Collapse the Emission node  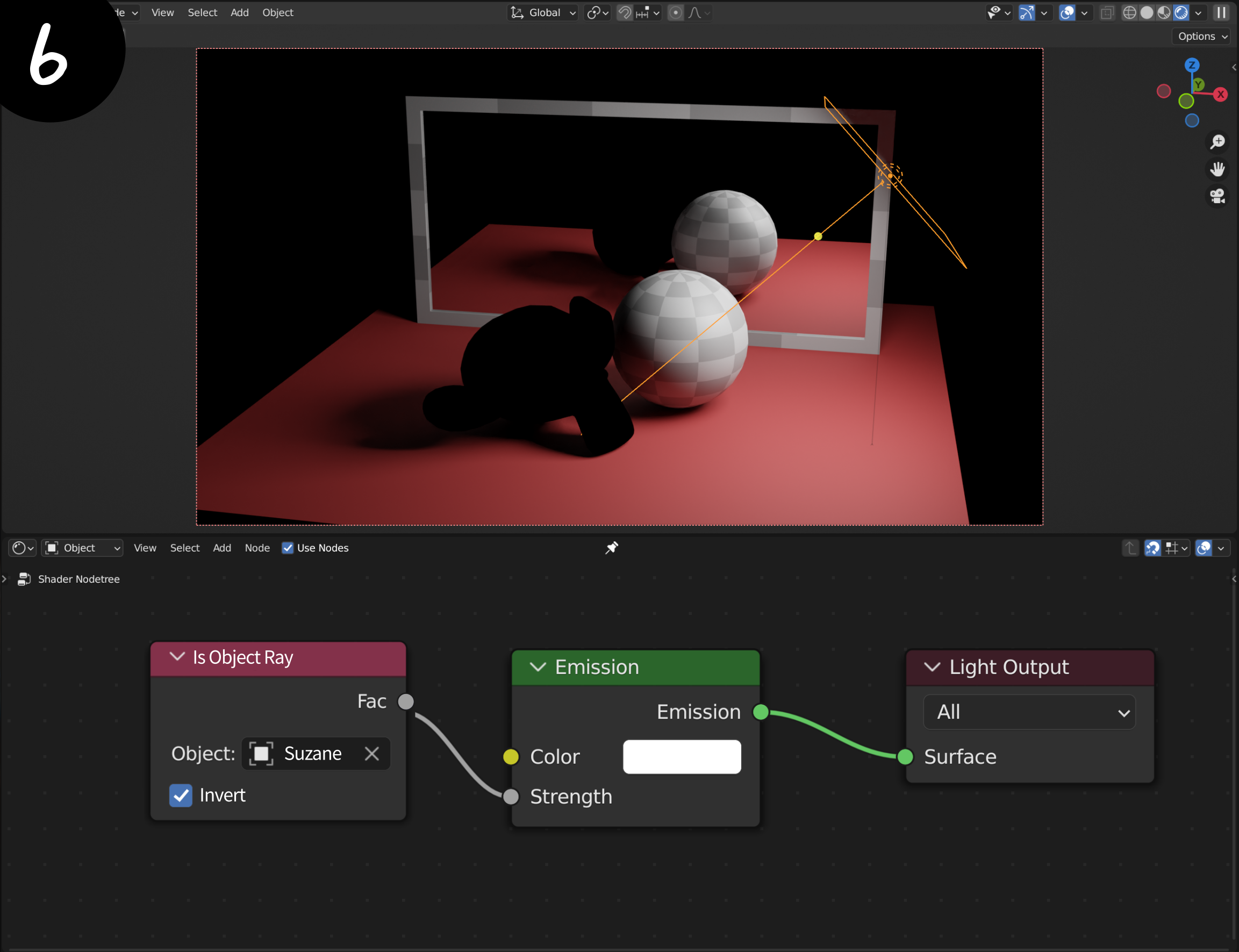point(538,667)
